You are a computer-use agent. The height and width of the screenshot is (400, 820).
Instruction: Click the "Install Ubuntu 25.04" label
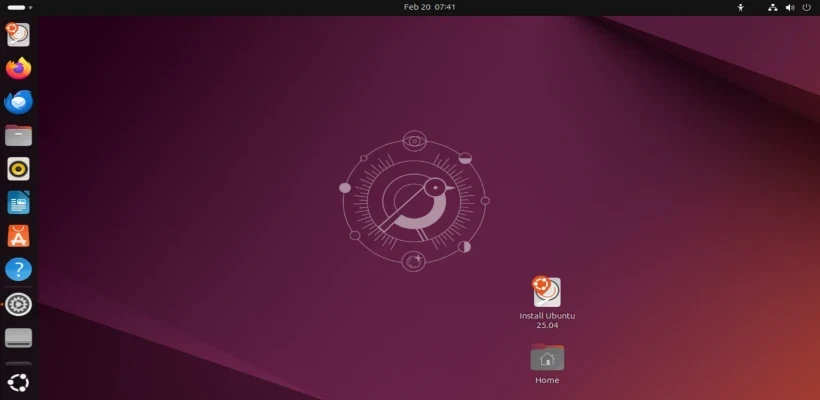point(547,321)
